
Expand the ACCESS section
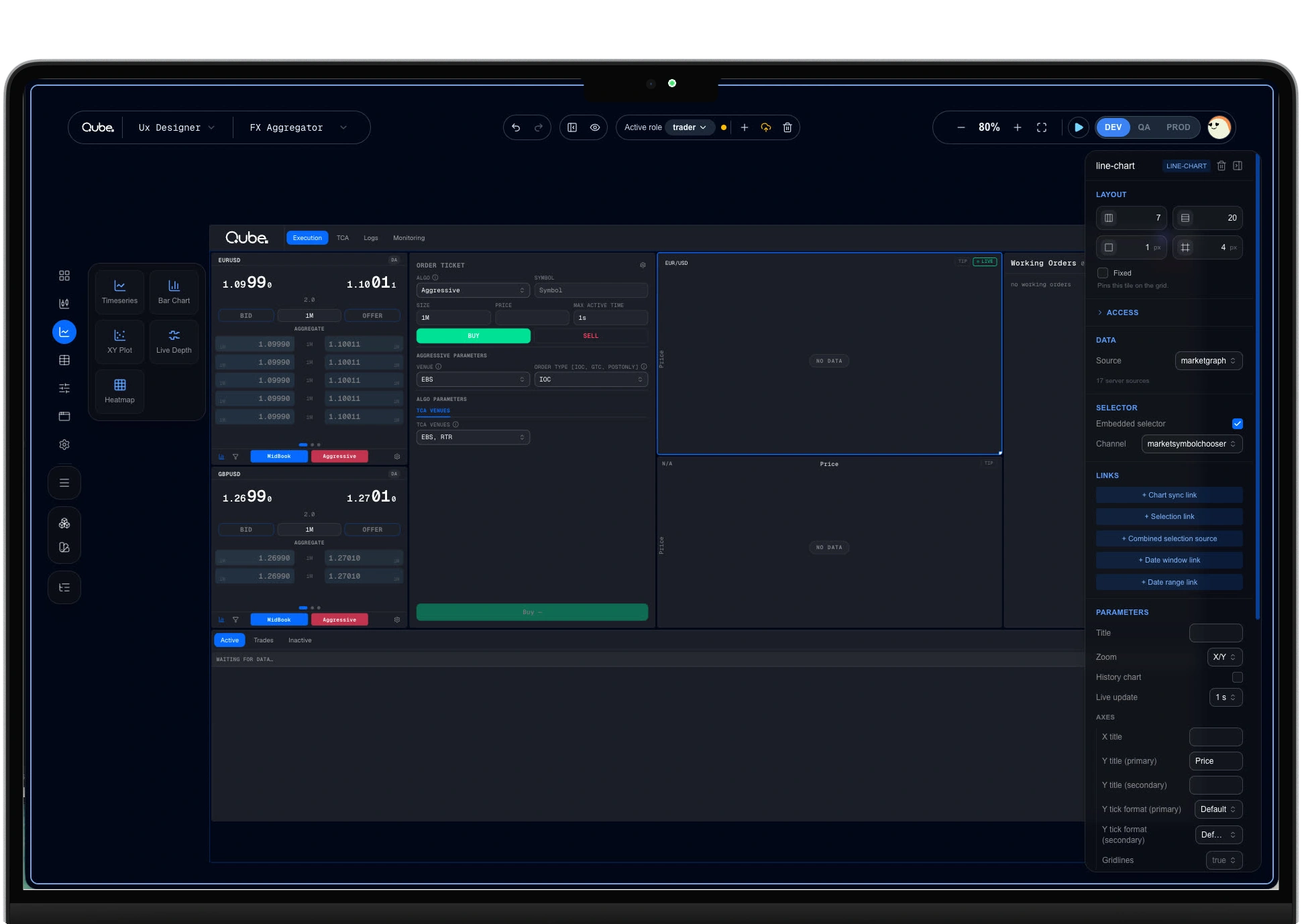click(1118, 312)
